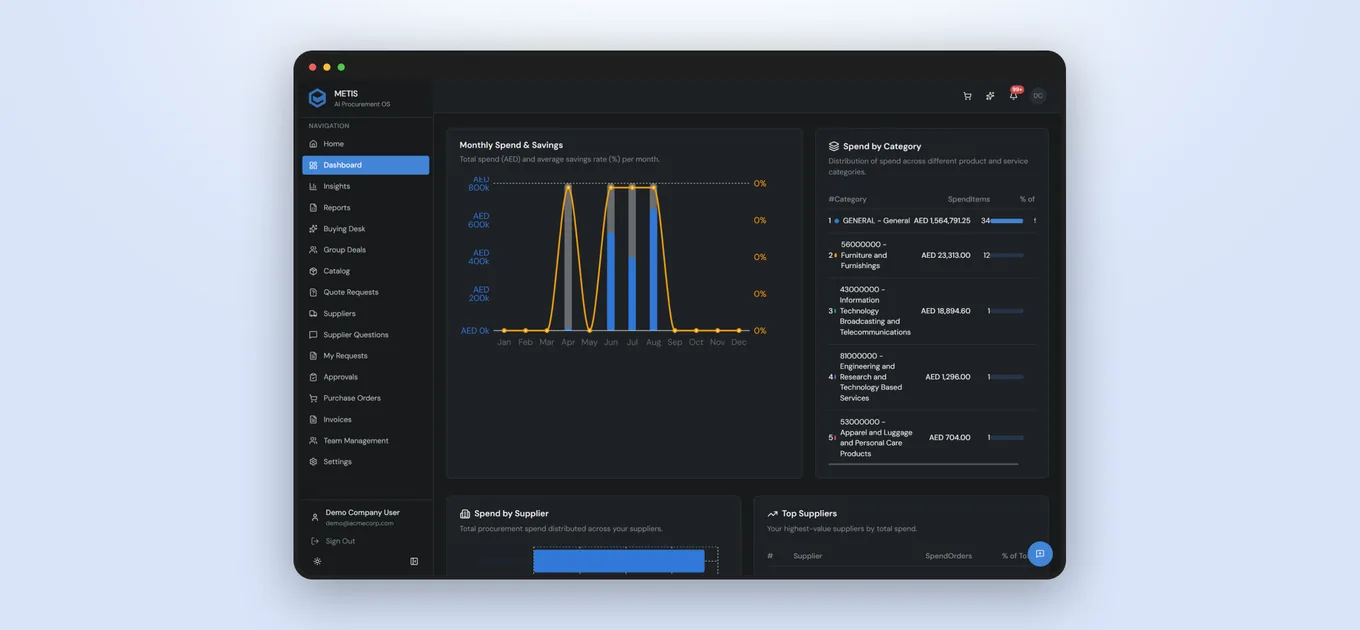Click the Top Suppliers trend icon
Viewport: 1360px width, 630px height.
tap(772, 514)
